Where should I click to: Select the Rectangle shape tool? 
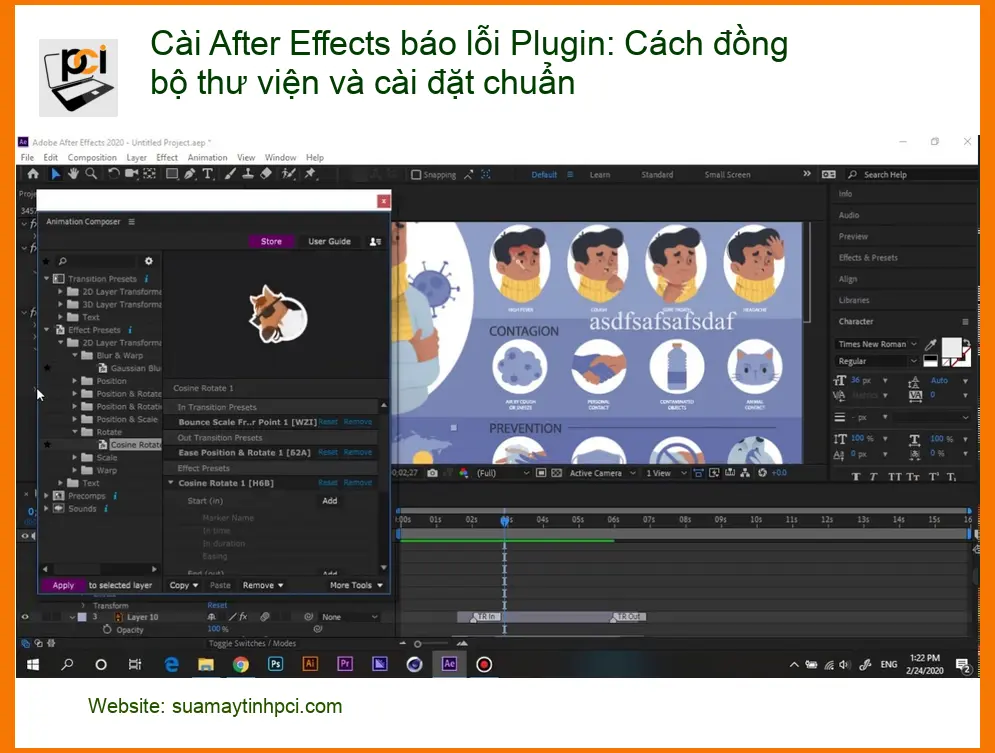point(171,174)
